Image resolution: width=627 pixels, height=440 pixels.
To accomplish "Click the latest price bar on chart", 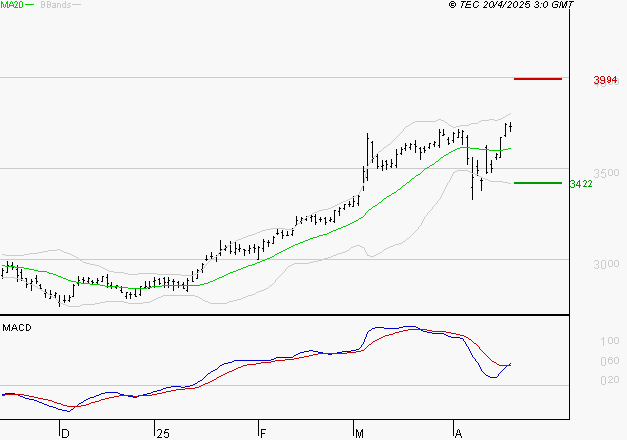I will pos(511,127).
